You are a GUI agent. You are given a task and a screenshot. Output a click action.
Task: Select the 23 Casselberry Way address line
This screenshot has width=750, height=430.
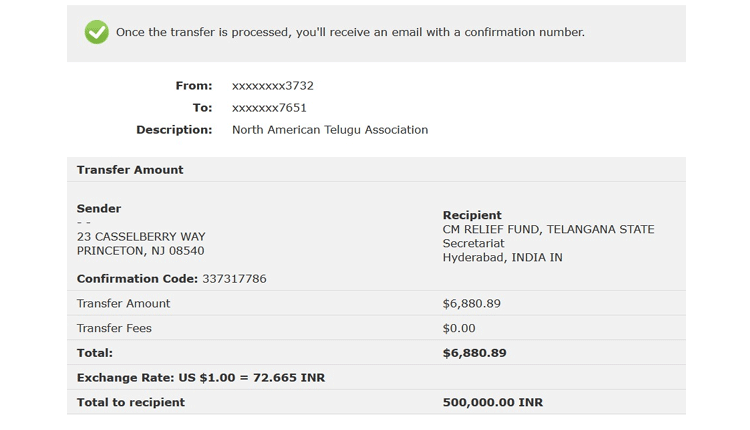point(141,237)
